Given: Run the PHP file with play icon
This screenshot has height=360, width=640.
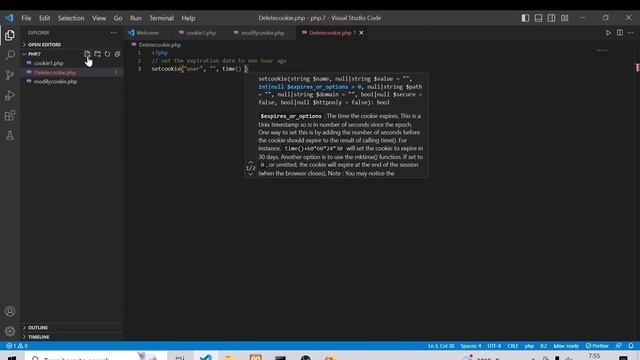Looking at the screenshot, I should tap(608, 33).
